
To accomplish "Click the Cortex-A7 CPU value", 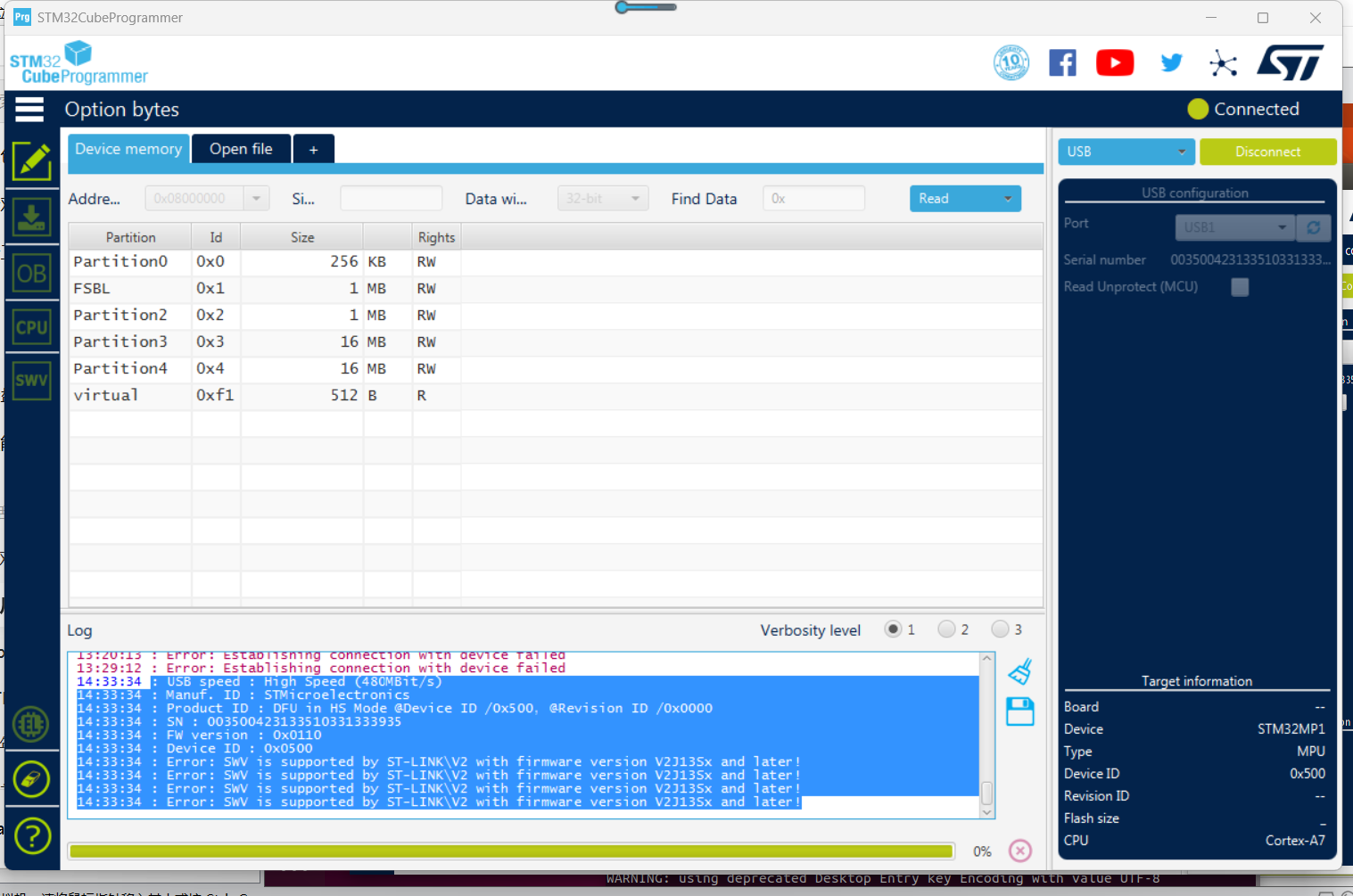I will click(x=1295, y=841).
